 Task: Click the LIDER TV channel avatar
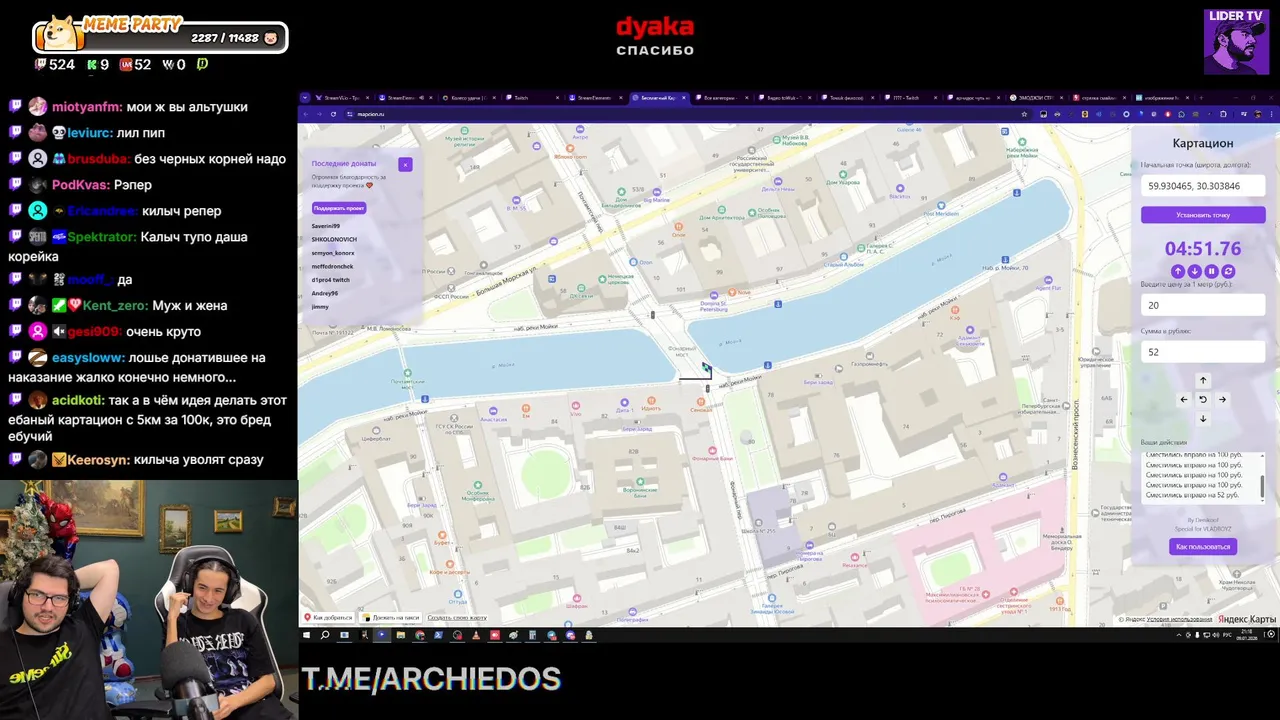[x=1236, y=42]
